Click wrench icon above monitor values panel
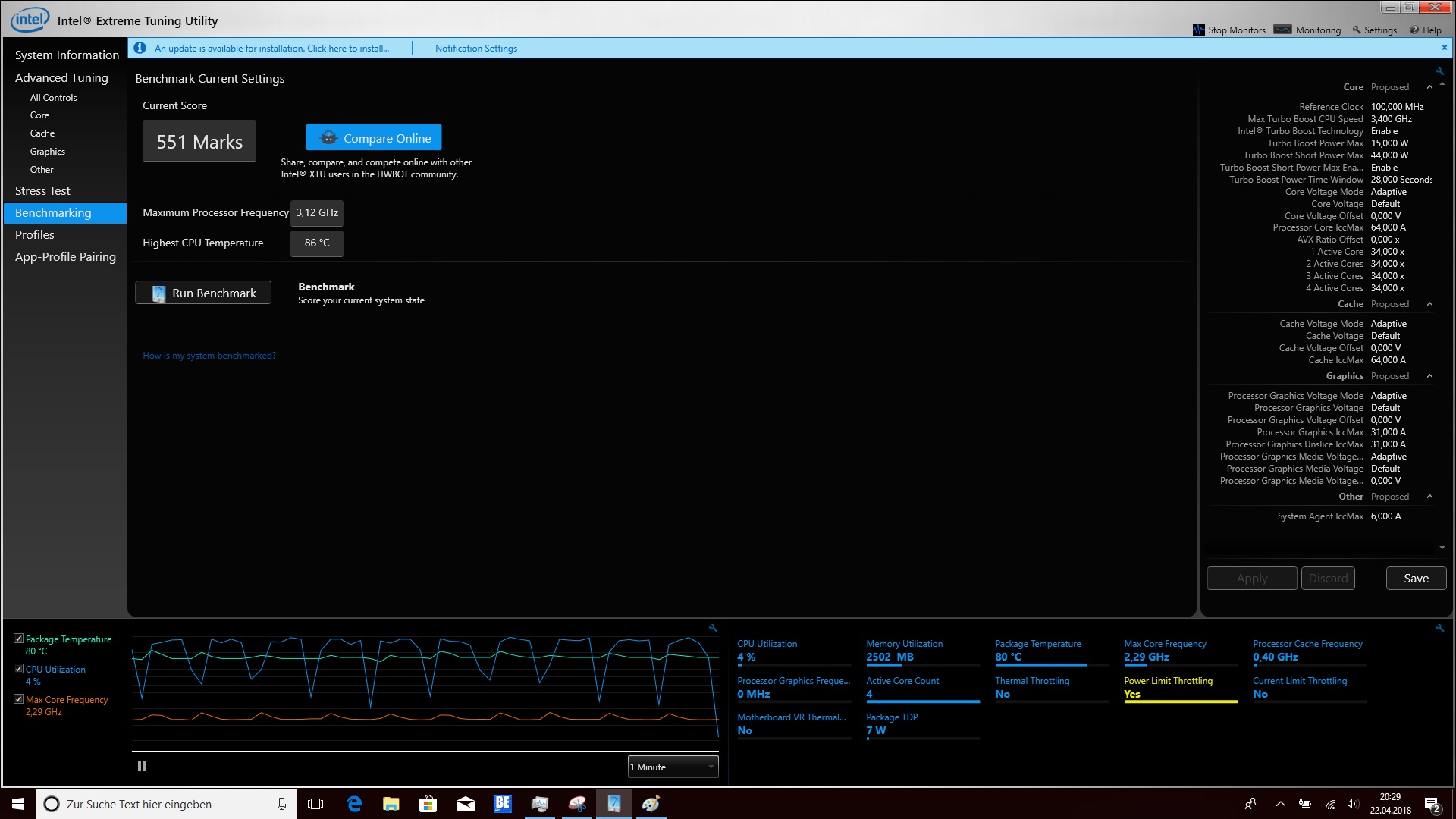The width and height of the screenshot is (1456, 819). (x=1439, y=628)
